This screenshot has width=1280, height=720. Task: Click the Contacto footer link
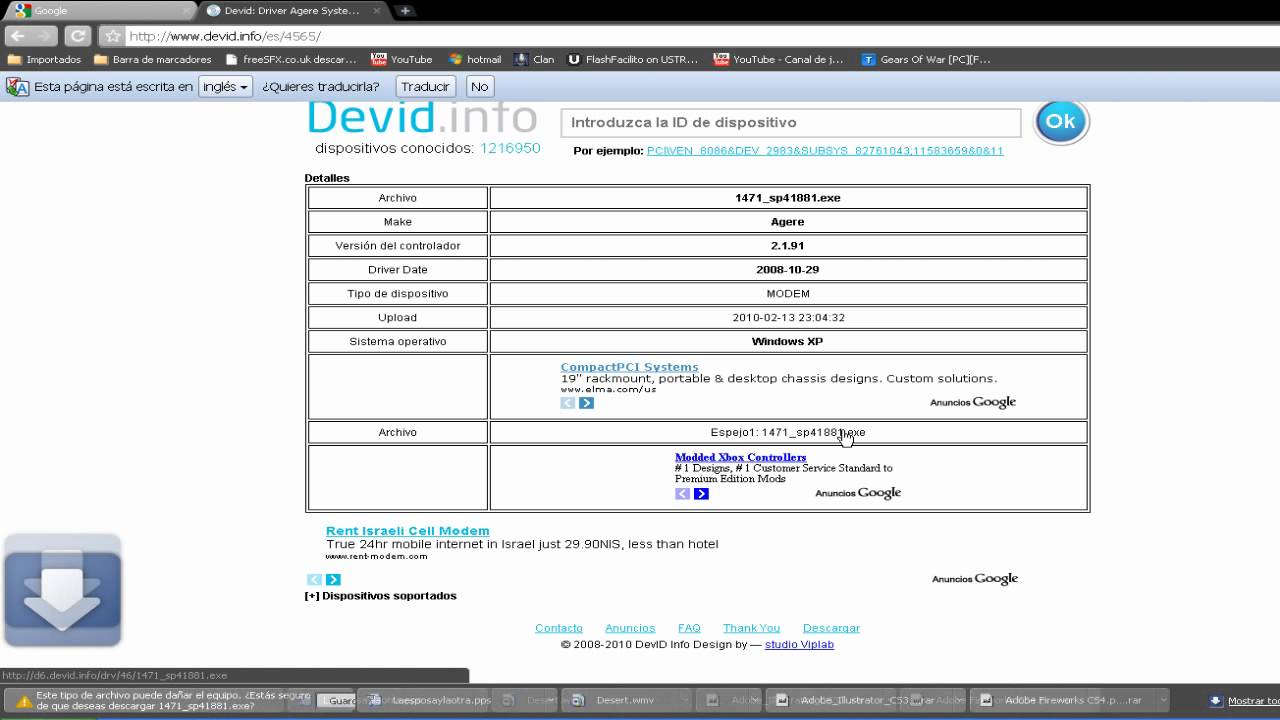(559, 628)
